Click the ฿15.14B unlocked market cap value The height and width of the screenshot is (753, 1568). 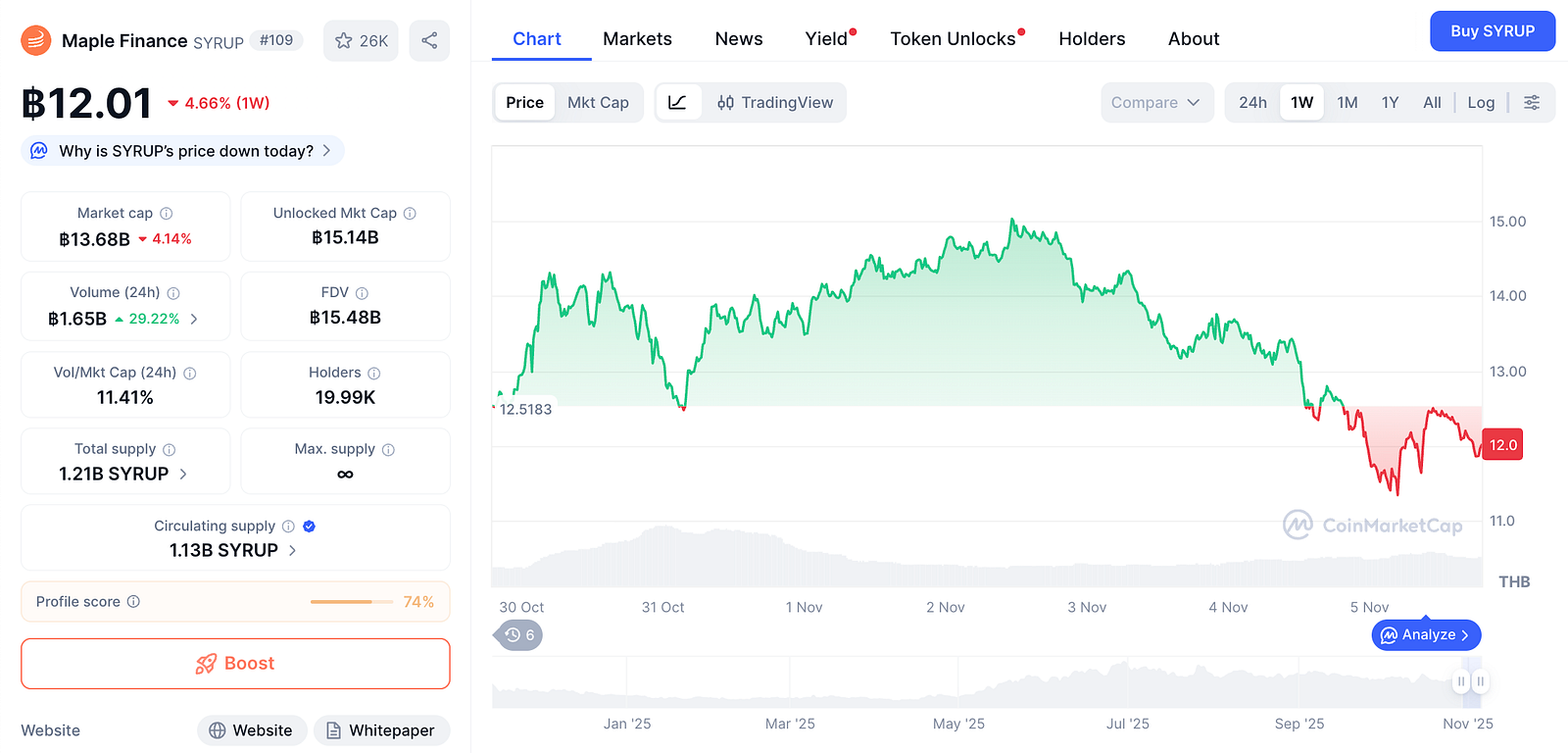(x=345, y=237)
